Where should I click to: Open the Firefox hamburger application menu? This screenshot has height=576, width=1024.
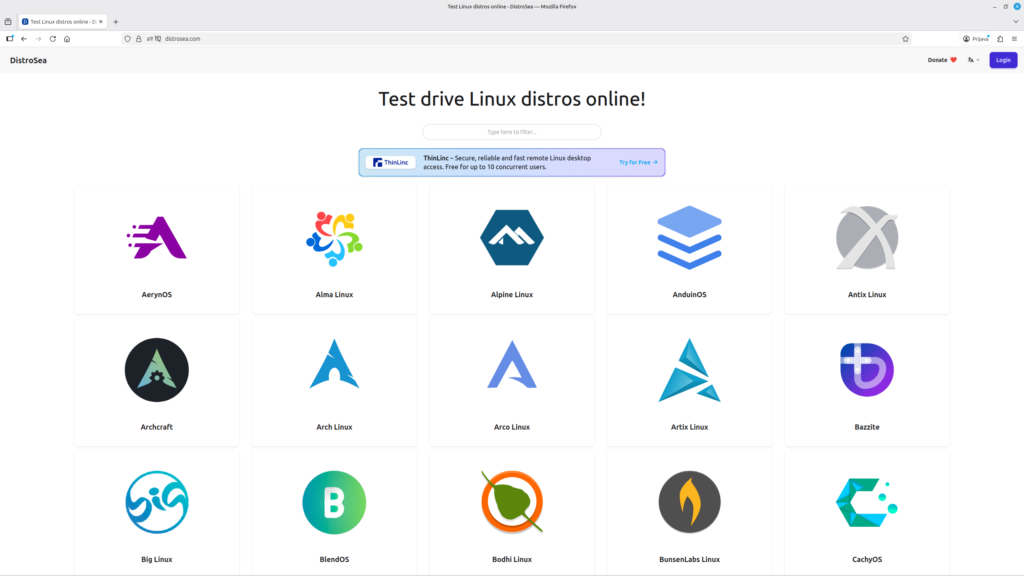[x=1014, y=39]
